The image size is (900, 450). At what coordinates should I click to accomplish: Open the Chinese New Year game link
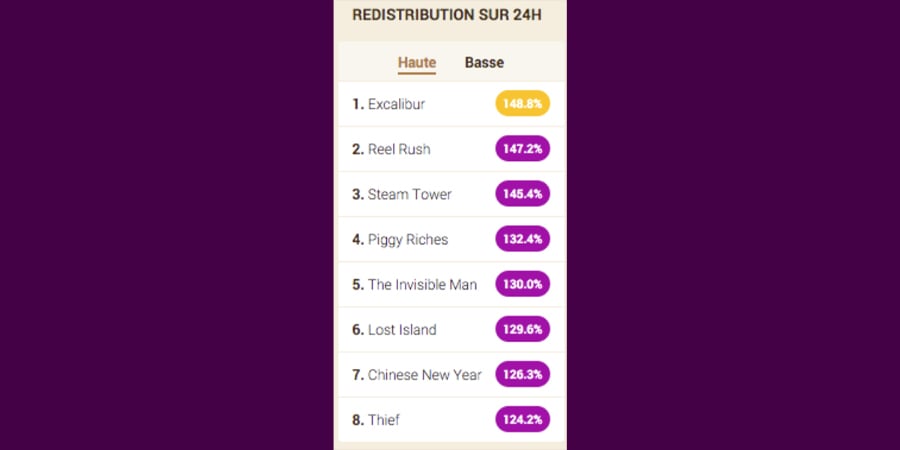pyautogui.click(x=424, y=375)
